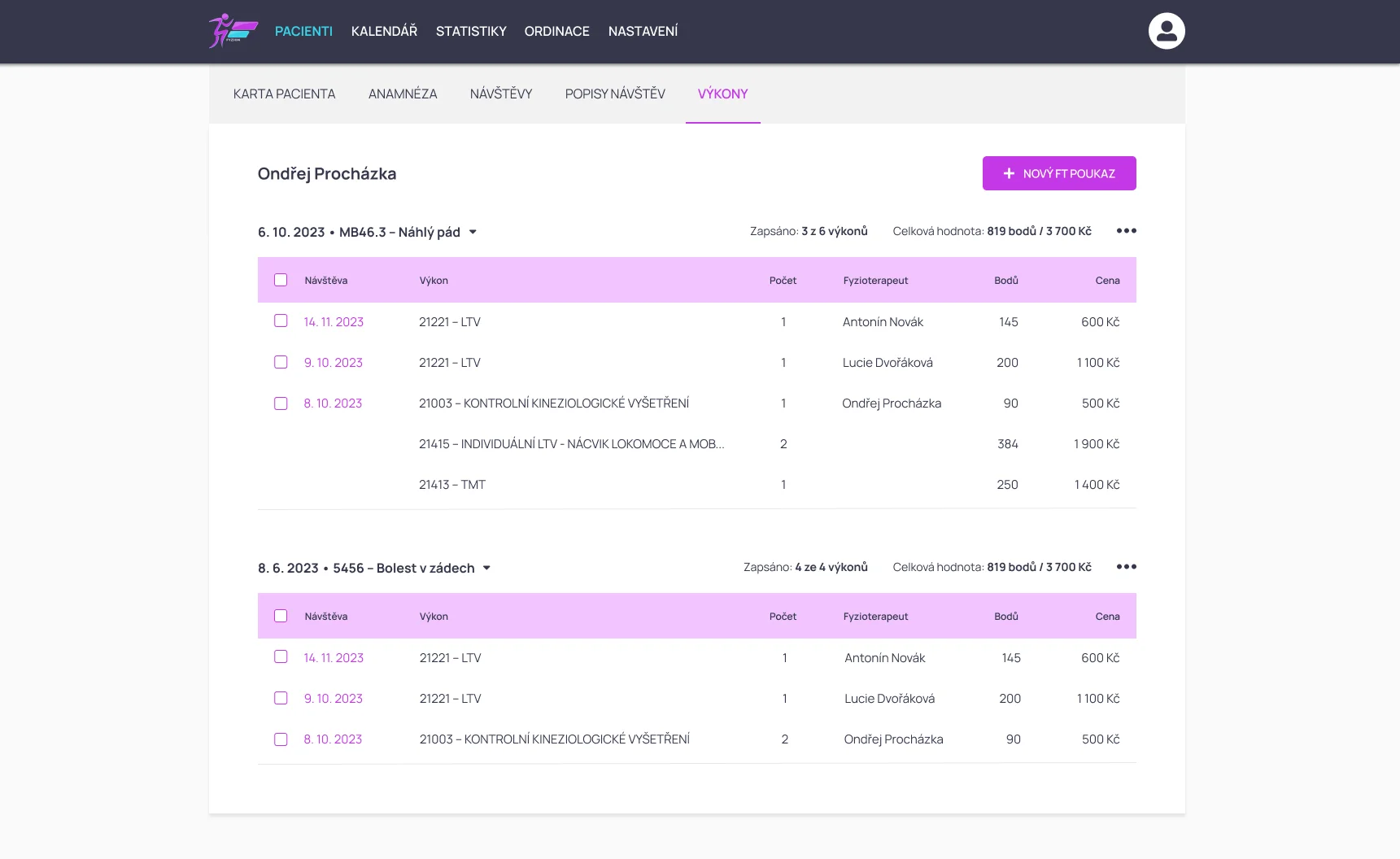Open Statistiky in the top menu
Viewport: 1400px width, 859px height.
click(x=471, y=31)
